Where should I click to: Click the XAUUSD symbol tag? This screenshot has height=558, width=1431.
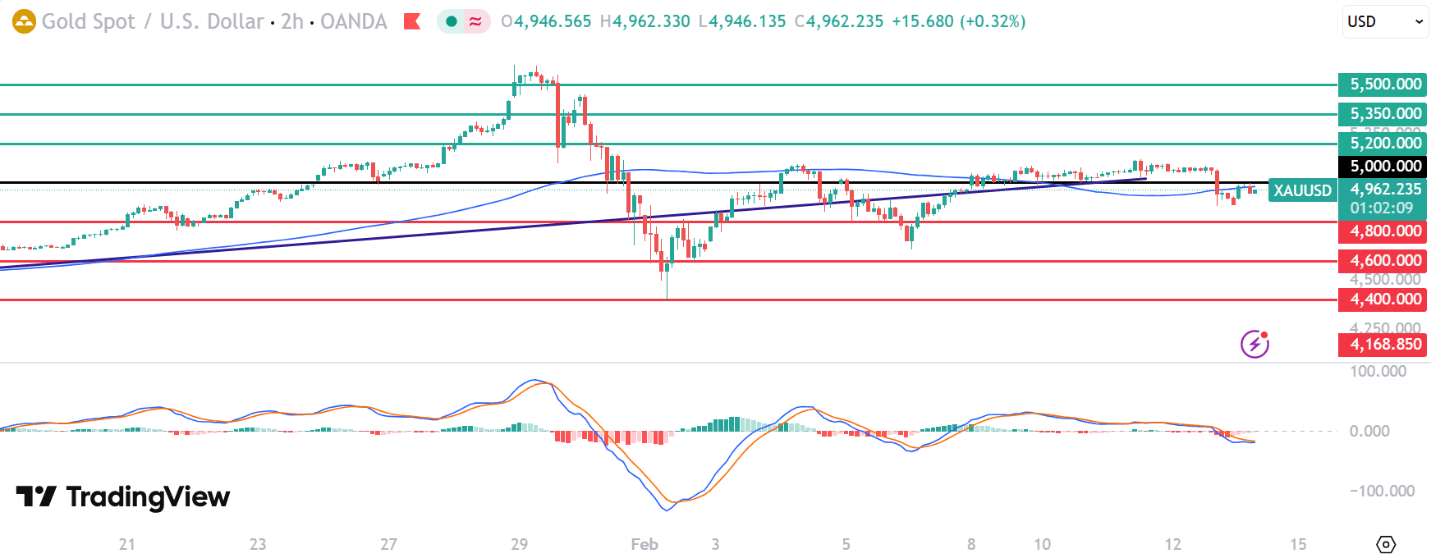(1303, 190)
